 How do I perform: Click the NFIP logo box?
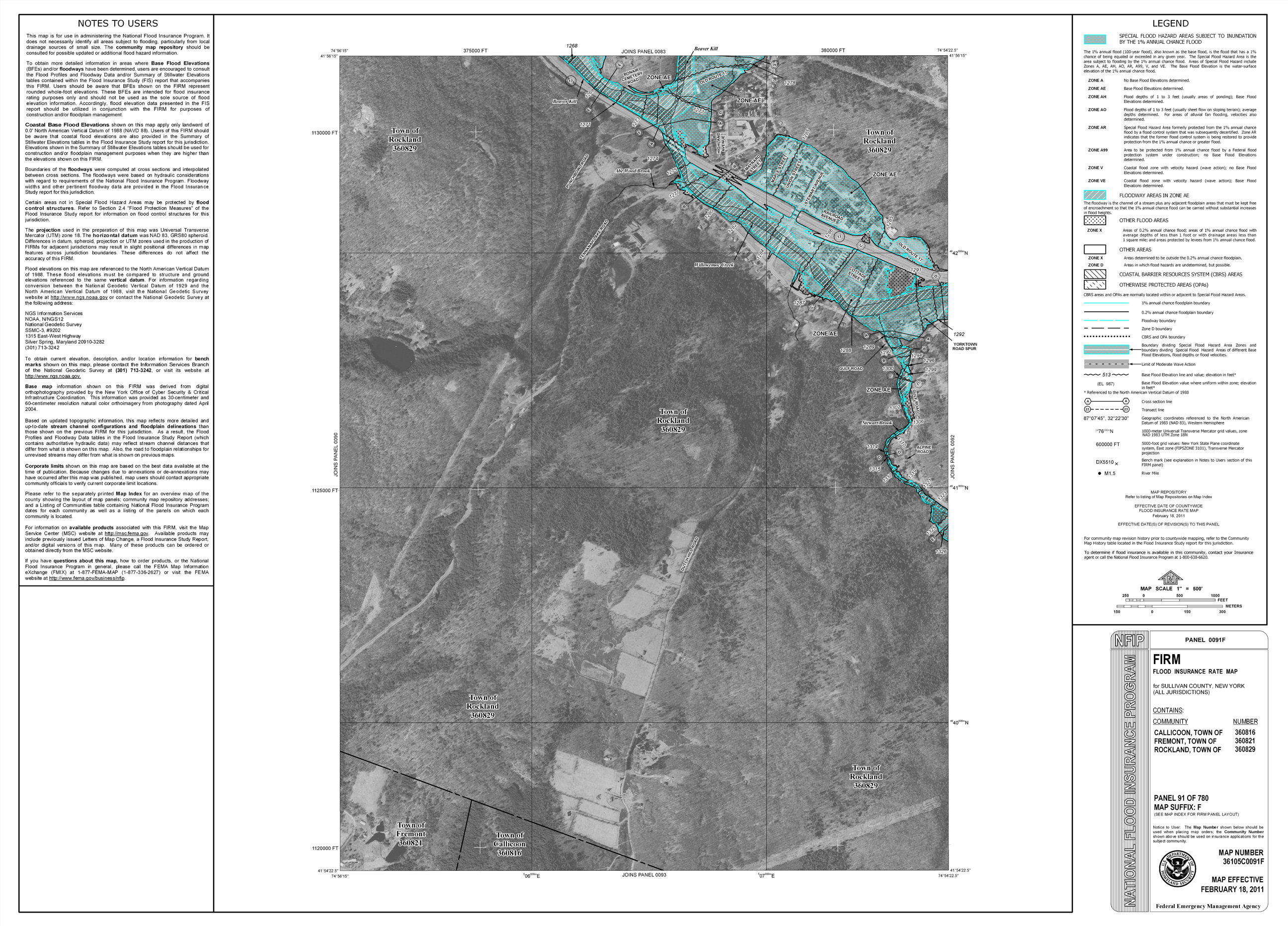[x=1129, y=640]
